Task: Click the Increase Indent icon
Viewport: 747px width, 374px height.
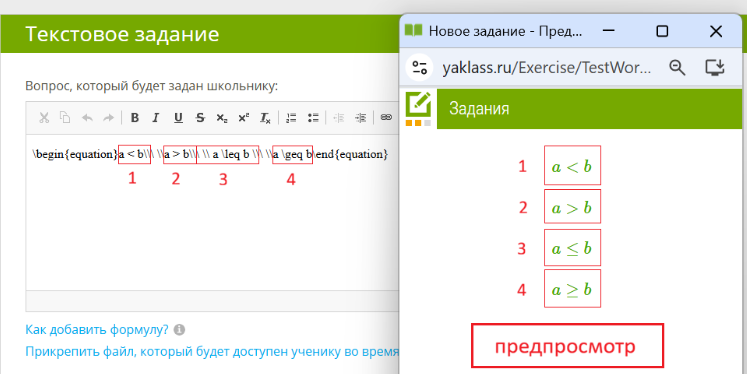Action: pos(361,118)
